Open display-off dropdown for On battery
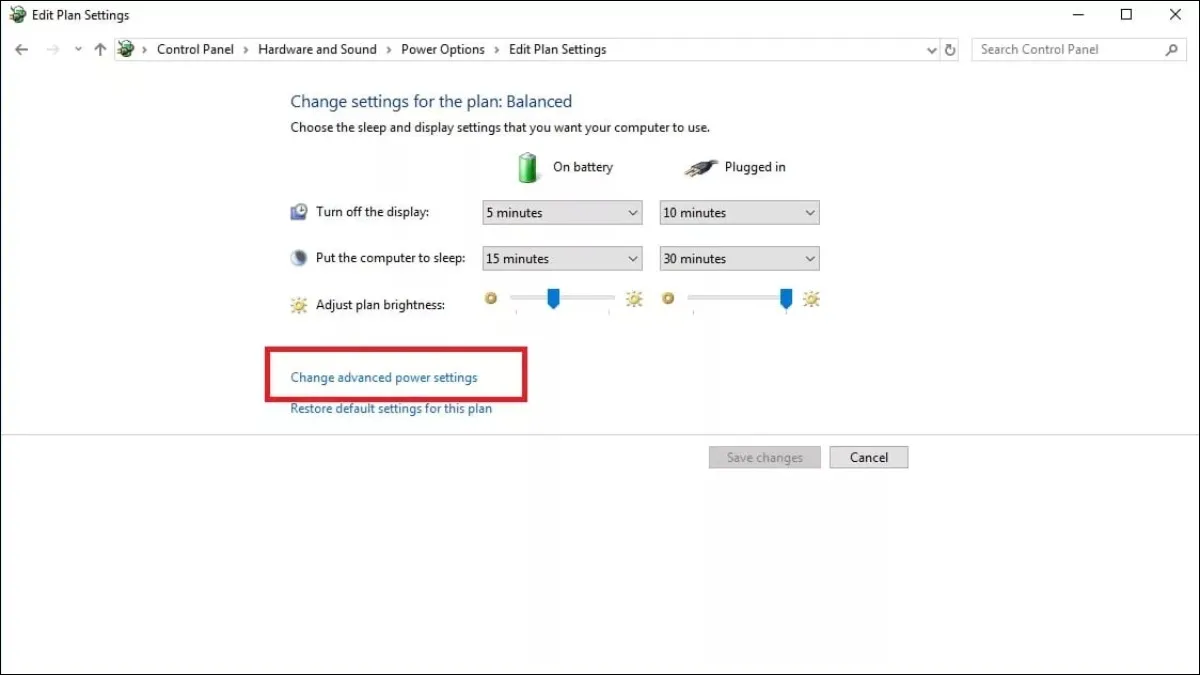This screenshot has width=1200, height=675. point(562,213)
